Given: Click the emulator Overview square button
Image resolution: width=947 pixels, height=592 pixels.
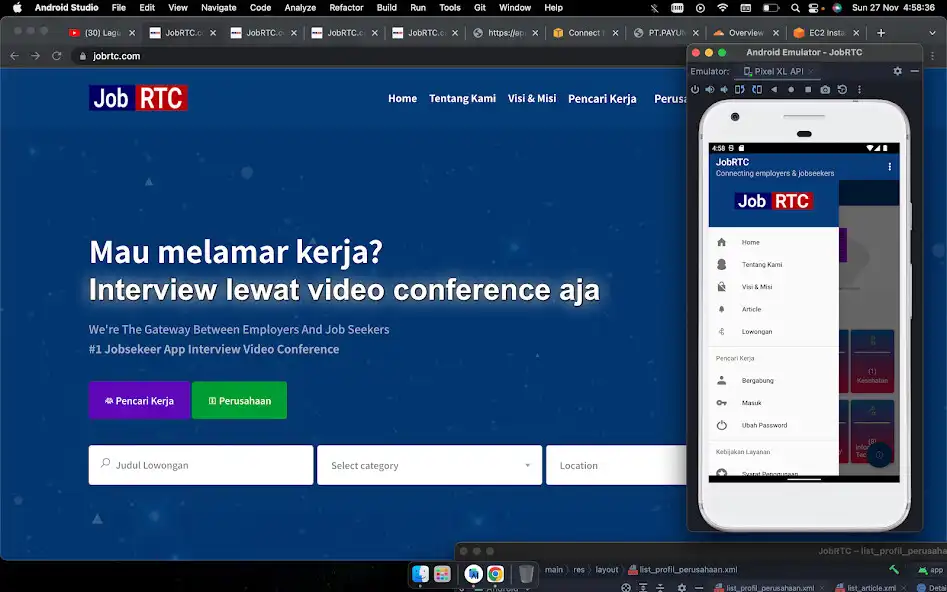Looking at the screenshot, I should (808, 89).
